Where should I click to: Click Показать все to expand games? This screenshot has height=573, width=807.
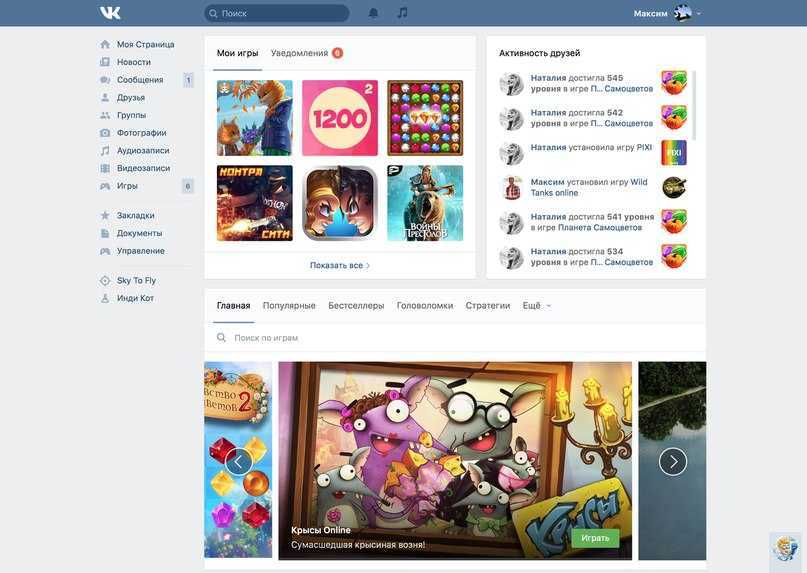click(340, 265)
